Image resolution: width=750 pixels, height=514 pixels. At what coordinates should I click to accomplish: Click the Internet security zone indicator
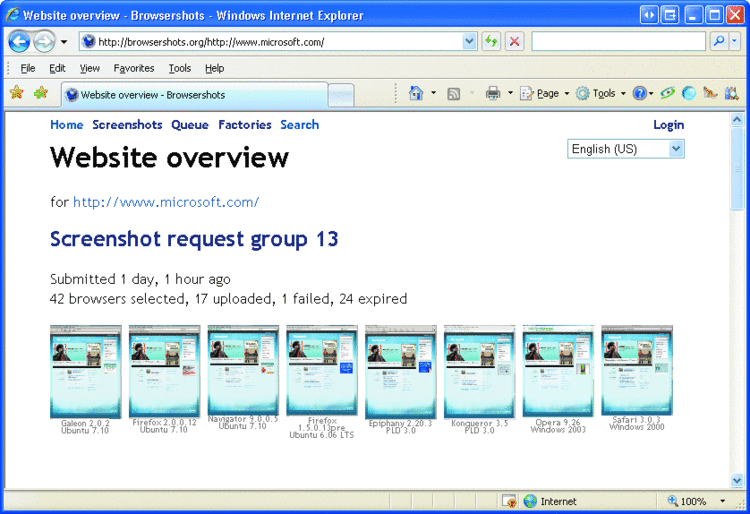(x=550, y=501)
